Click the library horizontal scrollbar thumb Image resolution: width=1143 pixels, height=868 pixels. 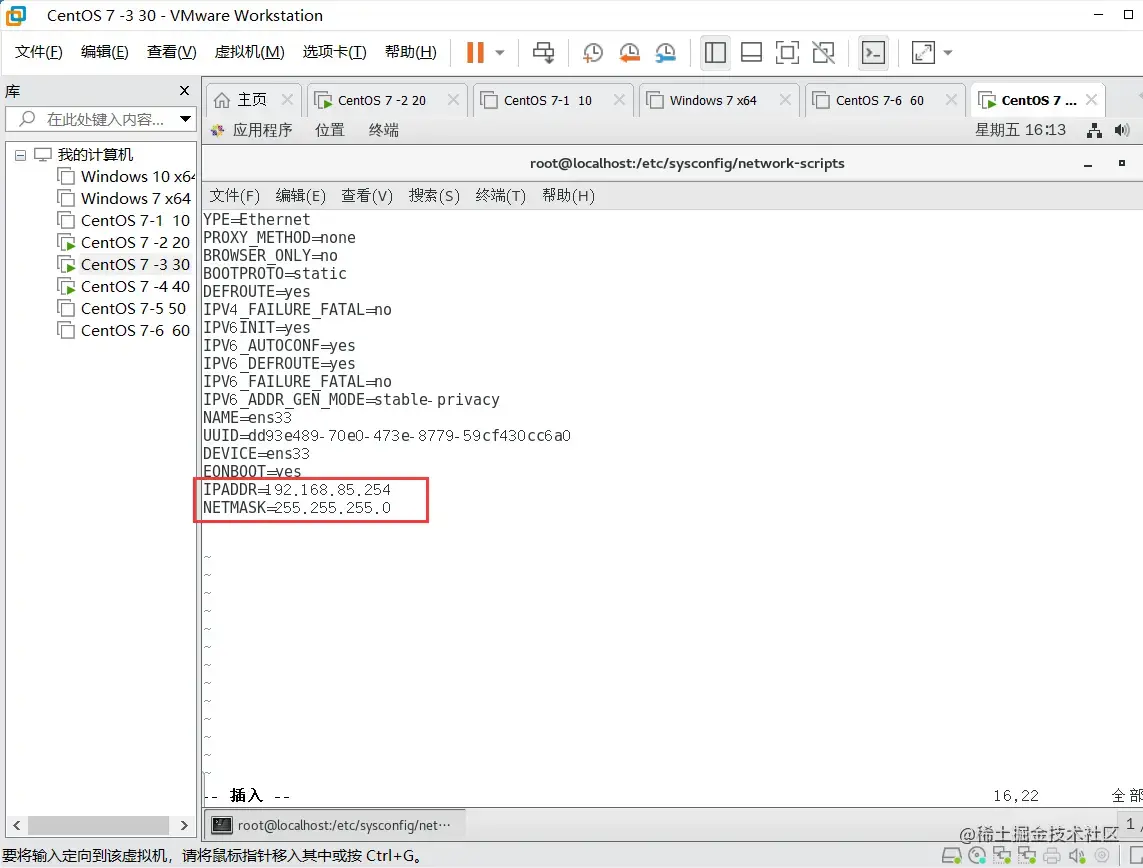coord(98,825)
